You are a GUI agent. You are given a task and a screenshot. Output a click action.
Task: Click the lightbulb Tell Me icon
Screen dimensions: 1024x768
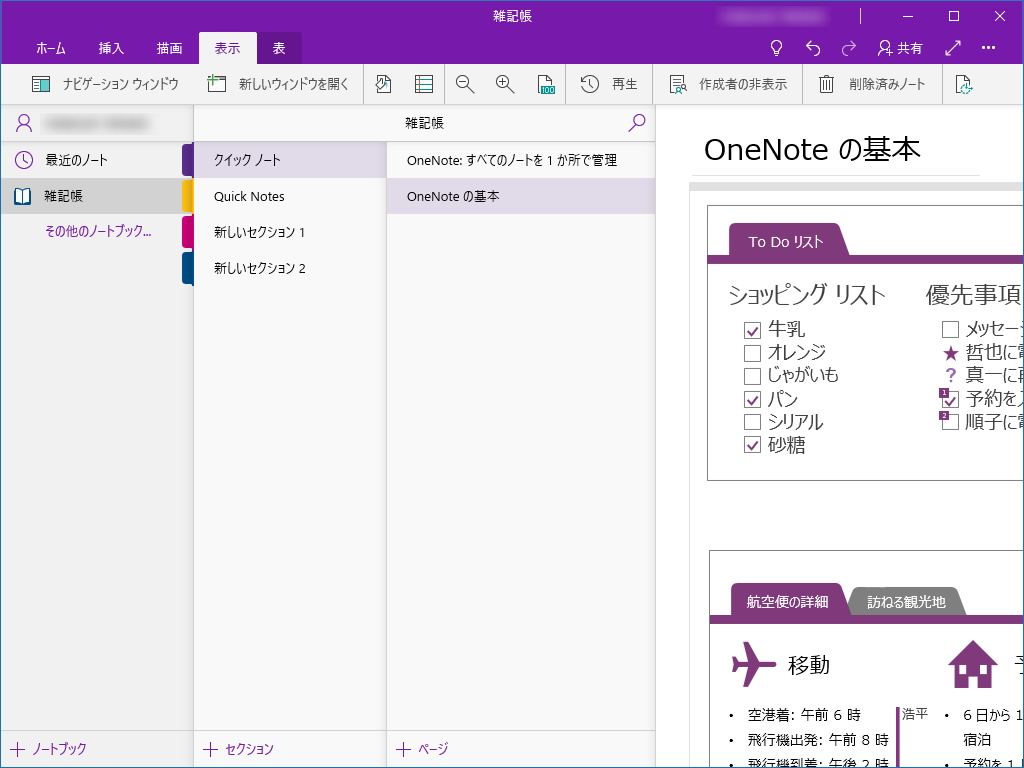[776, 48]
